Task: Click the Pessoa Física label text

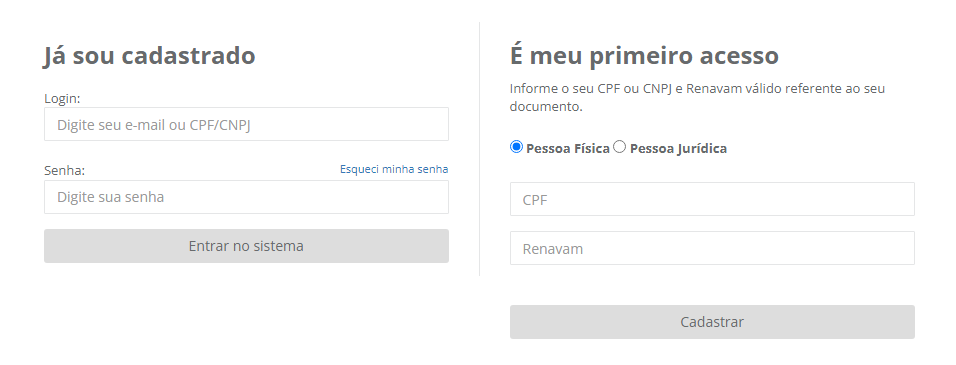Action: tap(568, 149)
